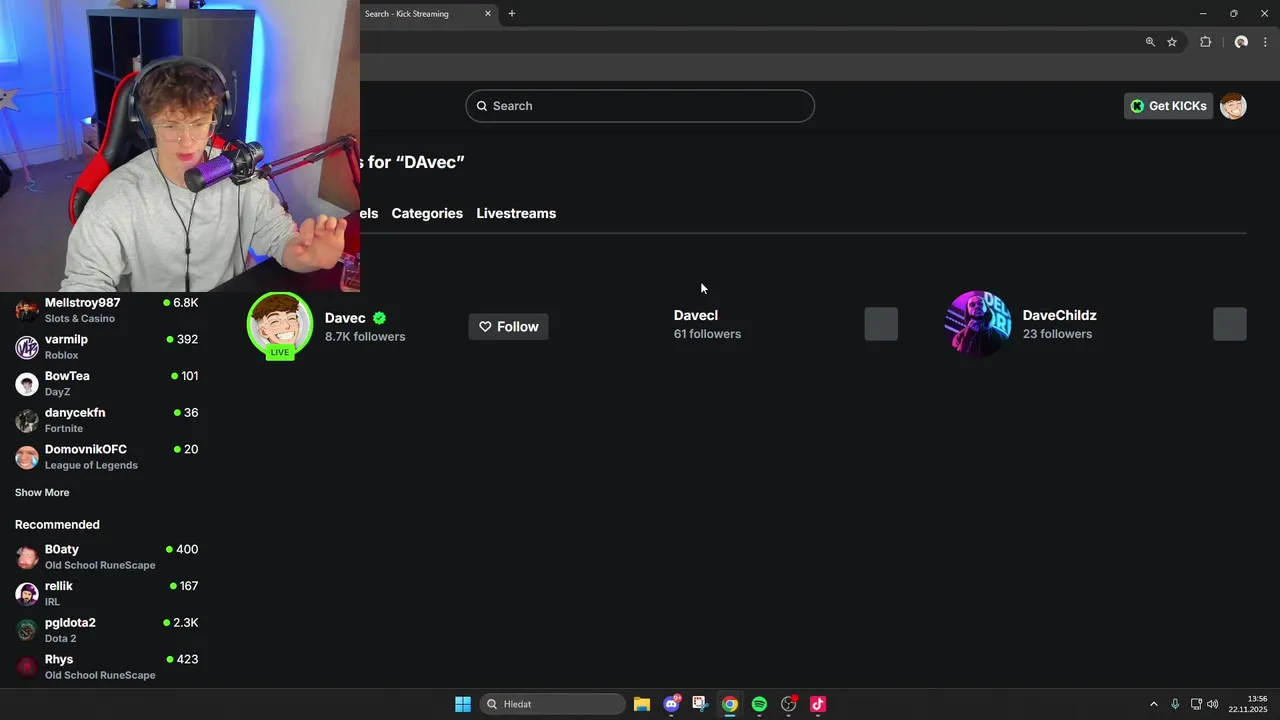Open recommended channel rellik

pos(107,593)
